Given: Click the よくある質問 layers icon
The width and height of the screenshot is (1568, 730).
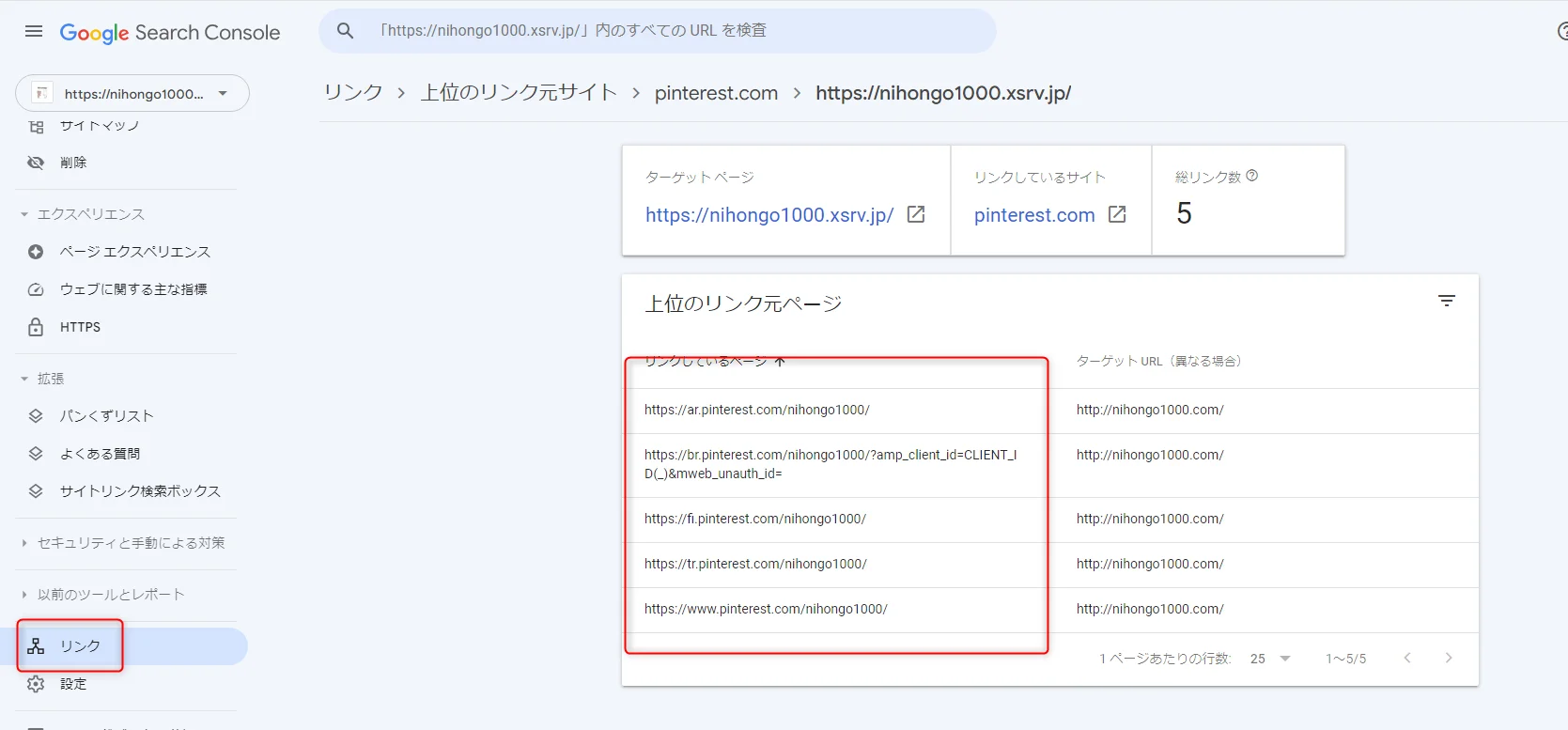Looking at the screenshot, I should (x=36, y=454).
